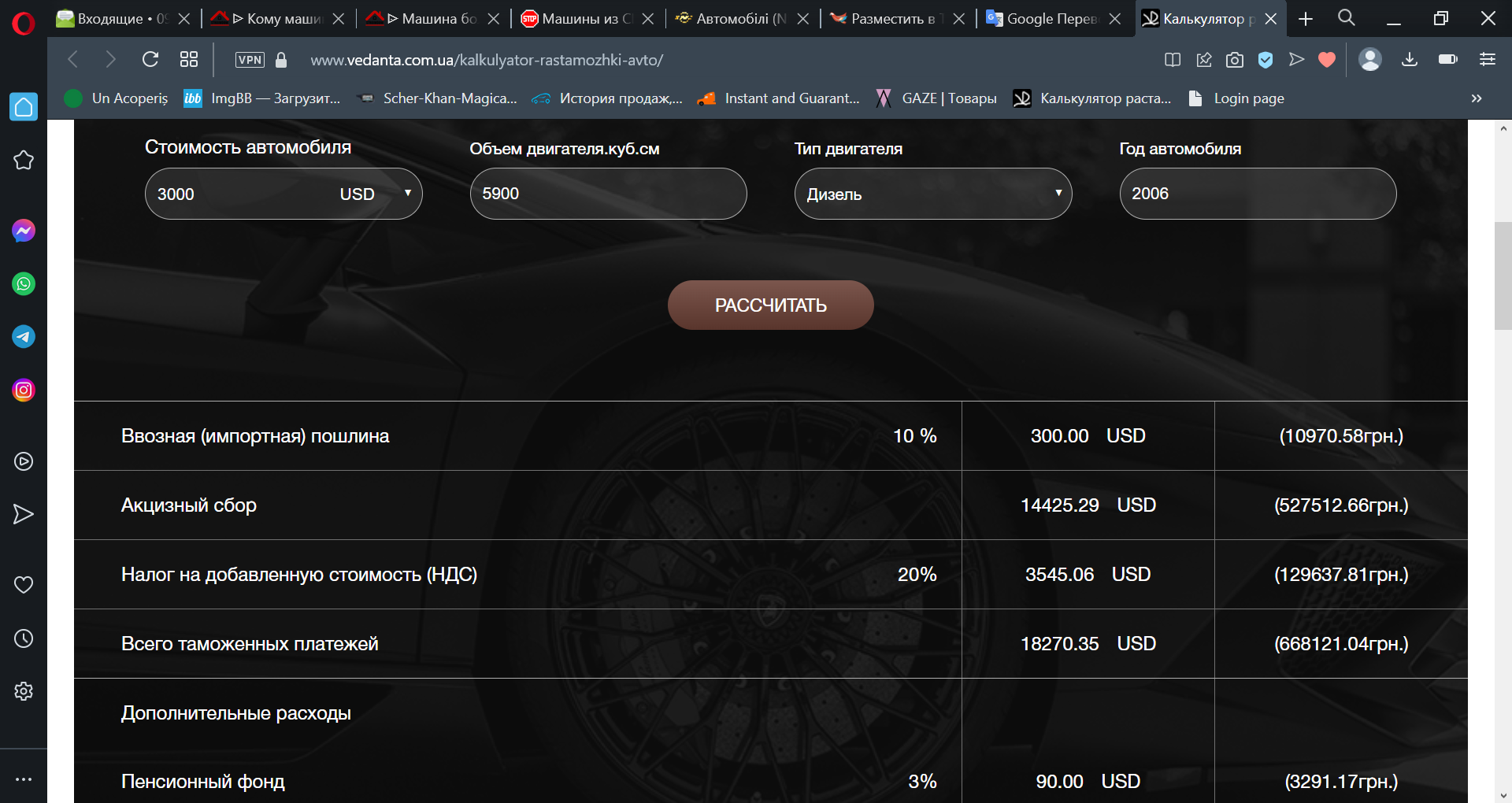Open the Un Acoperiș bookmark

[x=117, y=98]
